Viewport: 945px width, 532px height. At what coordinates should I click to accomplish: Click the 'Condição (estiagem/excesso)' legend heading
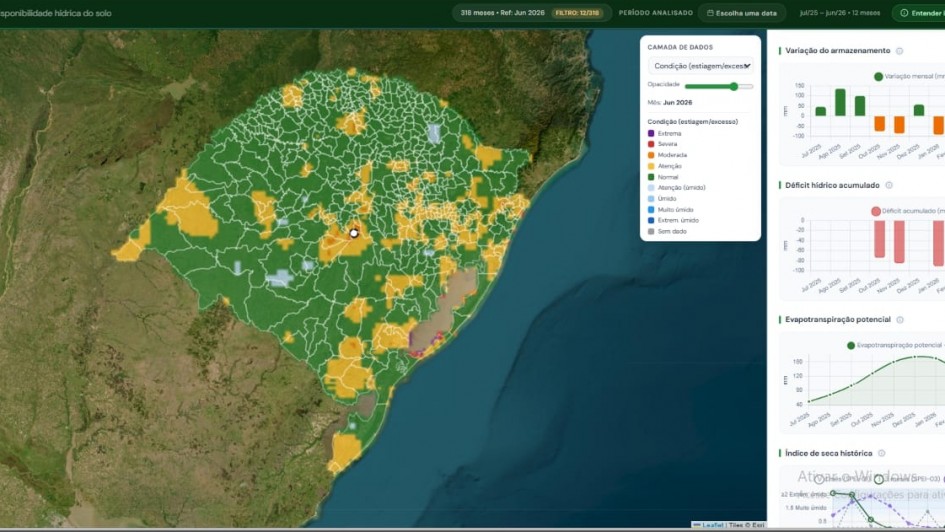[x=692, y=122]
